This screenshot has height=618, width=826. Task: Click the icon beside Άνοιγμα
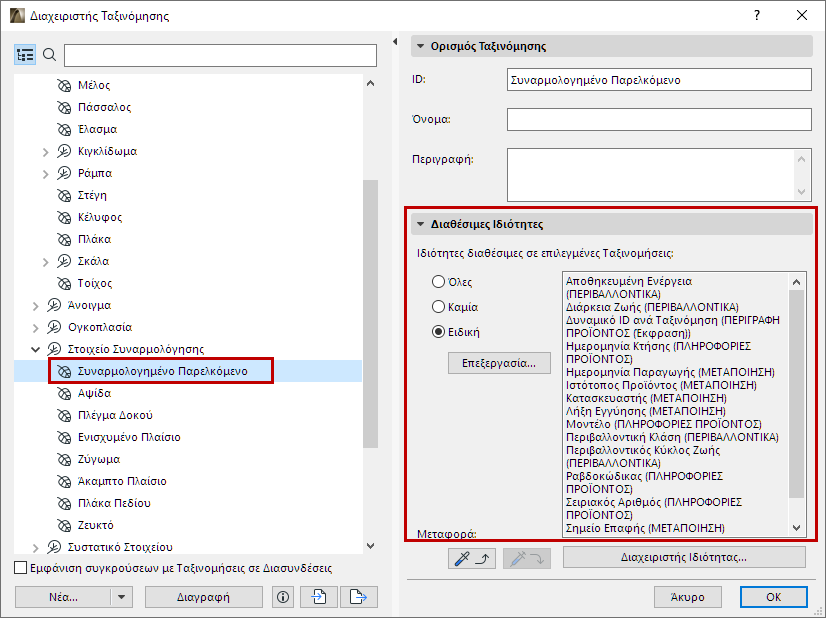pyautogui.click(x=54, y=306)
